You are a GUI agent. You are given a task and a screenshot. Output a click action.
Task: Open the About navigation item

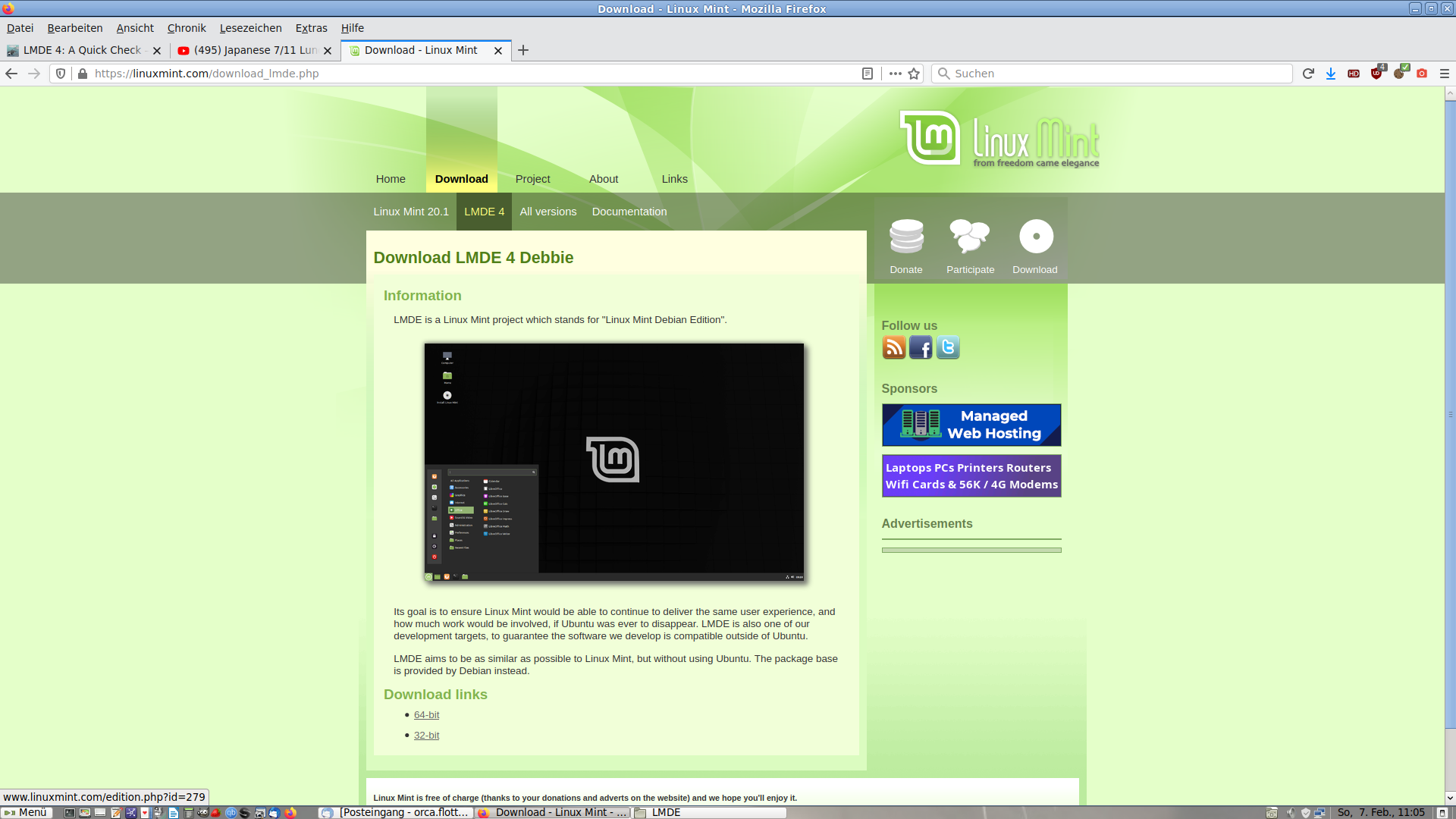click(x=604, y=179)
